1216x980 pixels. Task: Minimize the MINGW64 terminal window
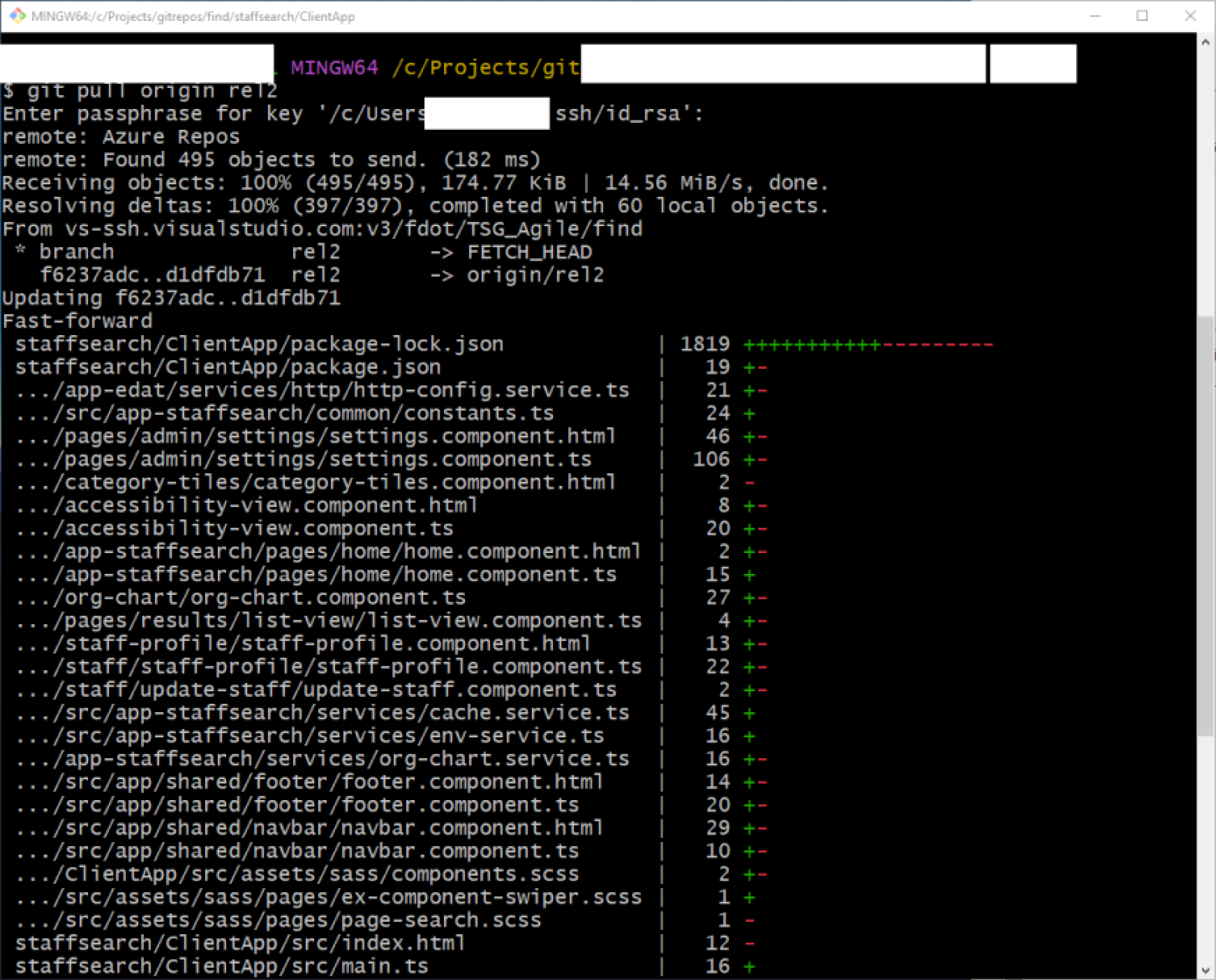click(x=1094, y=16)
